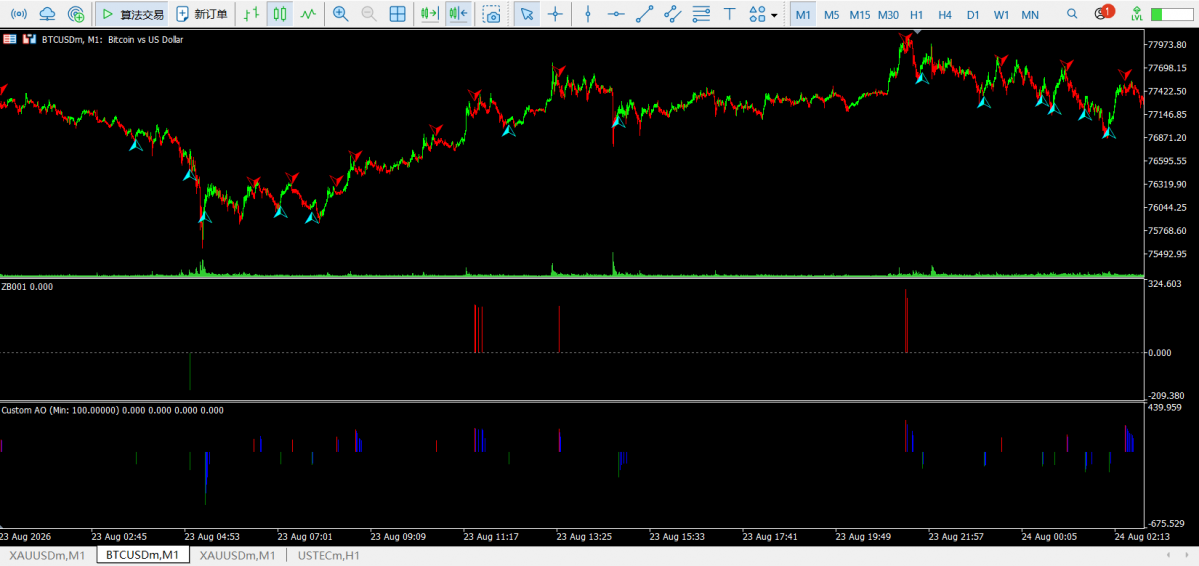Click the -209.380 ZB001 scale value
This screenshot has width=1199, height=566.
click(1165, 395)
